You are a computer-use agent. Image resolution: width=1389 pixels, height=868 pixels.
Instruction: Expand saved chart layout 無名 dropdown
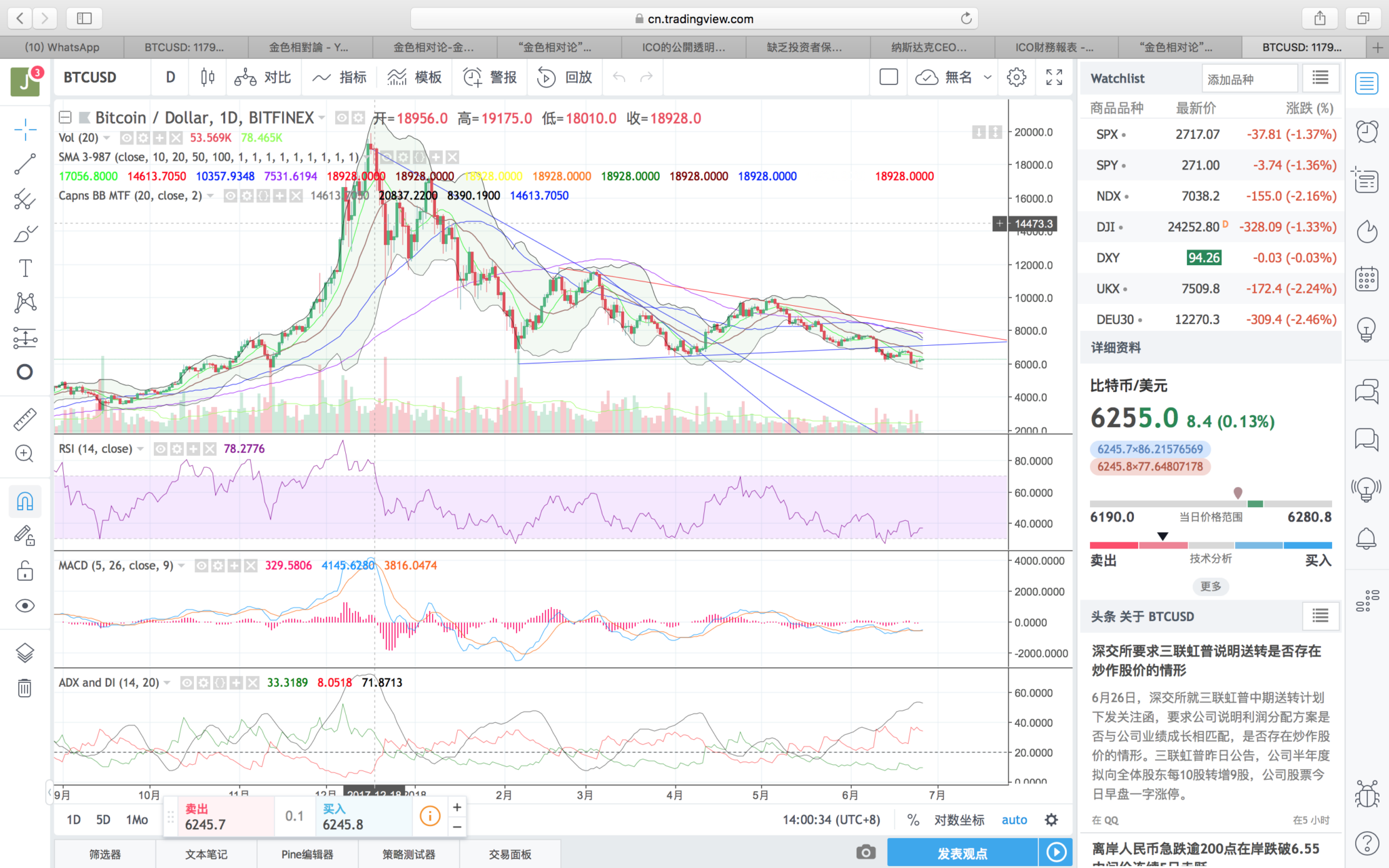pos(987,77)
